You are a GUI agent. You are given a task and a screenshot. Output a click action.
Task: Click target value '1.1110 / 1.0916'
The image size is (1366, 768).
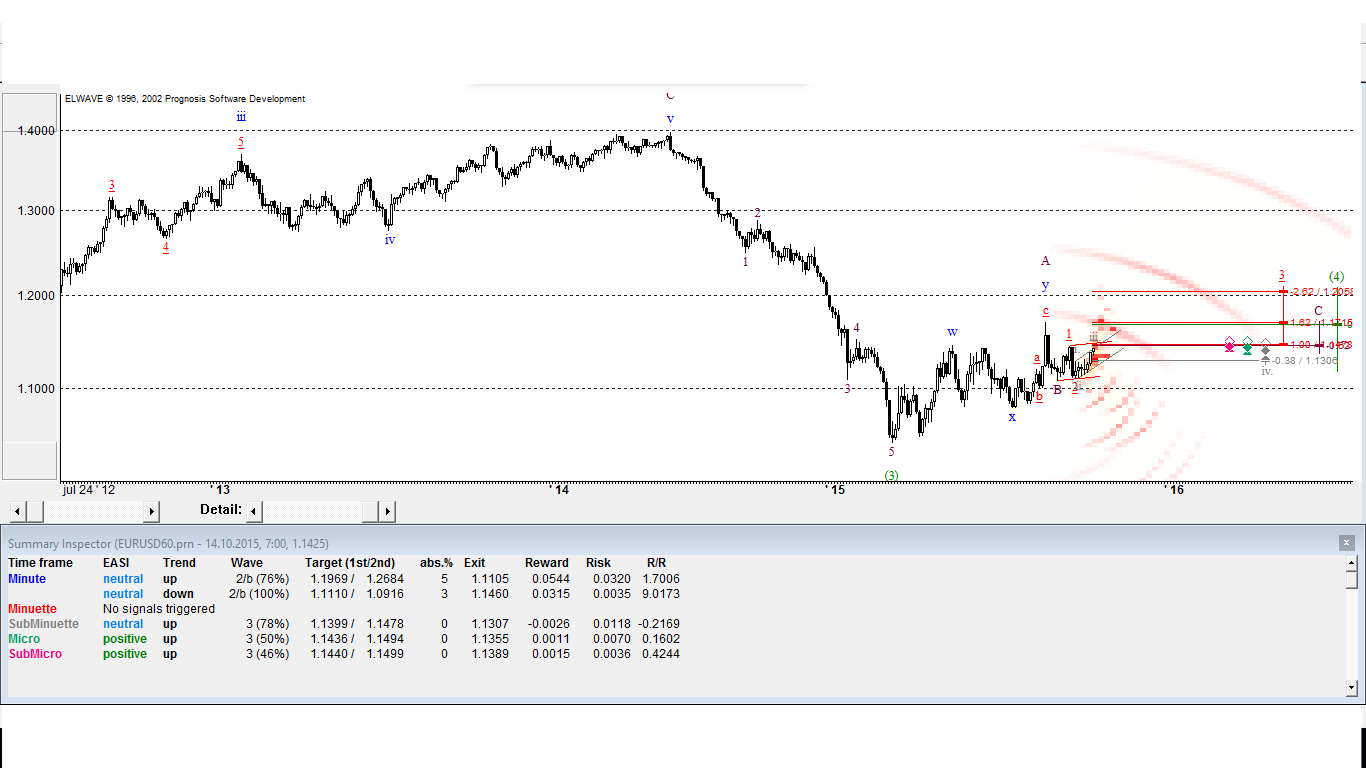357,594
